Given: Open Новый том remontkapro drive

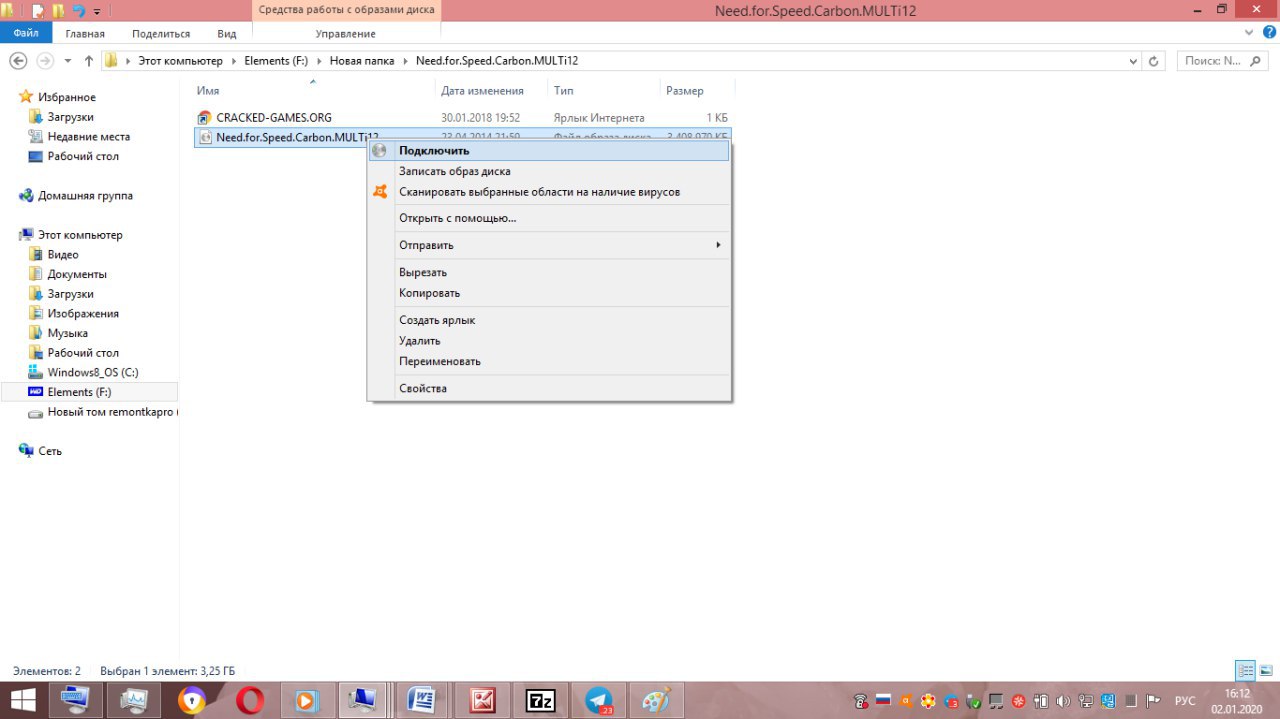Looking at the screenshot, I should pos(104,412).
